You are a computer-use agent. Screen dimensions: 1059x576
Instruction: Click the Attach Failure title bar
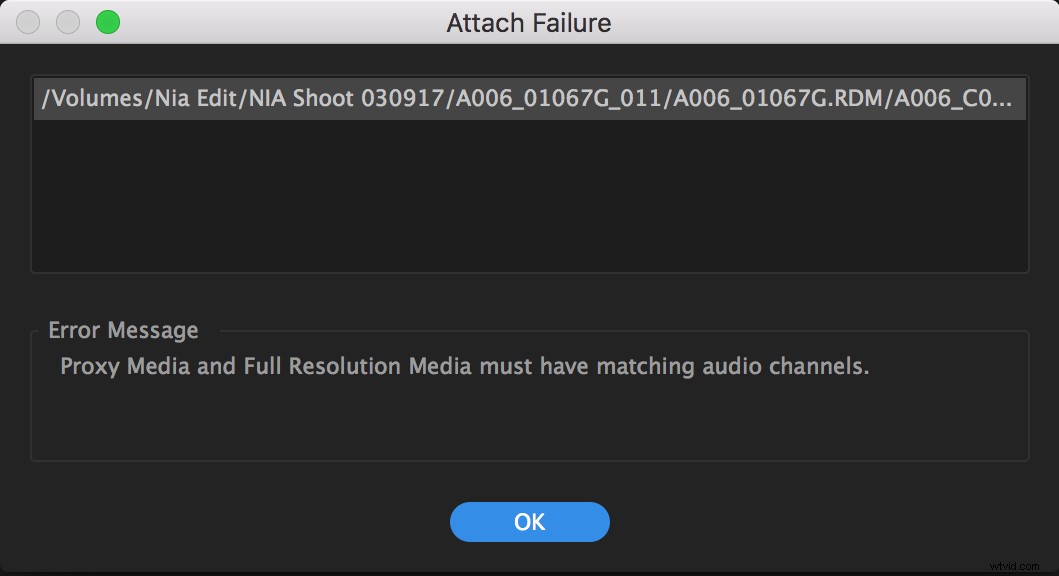[x=529, y=22]
